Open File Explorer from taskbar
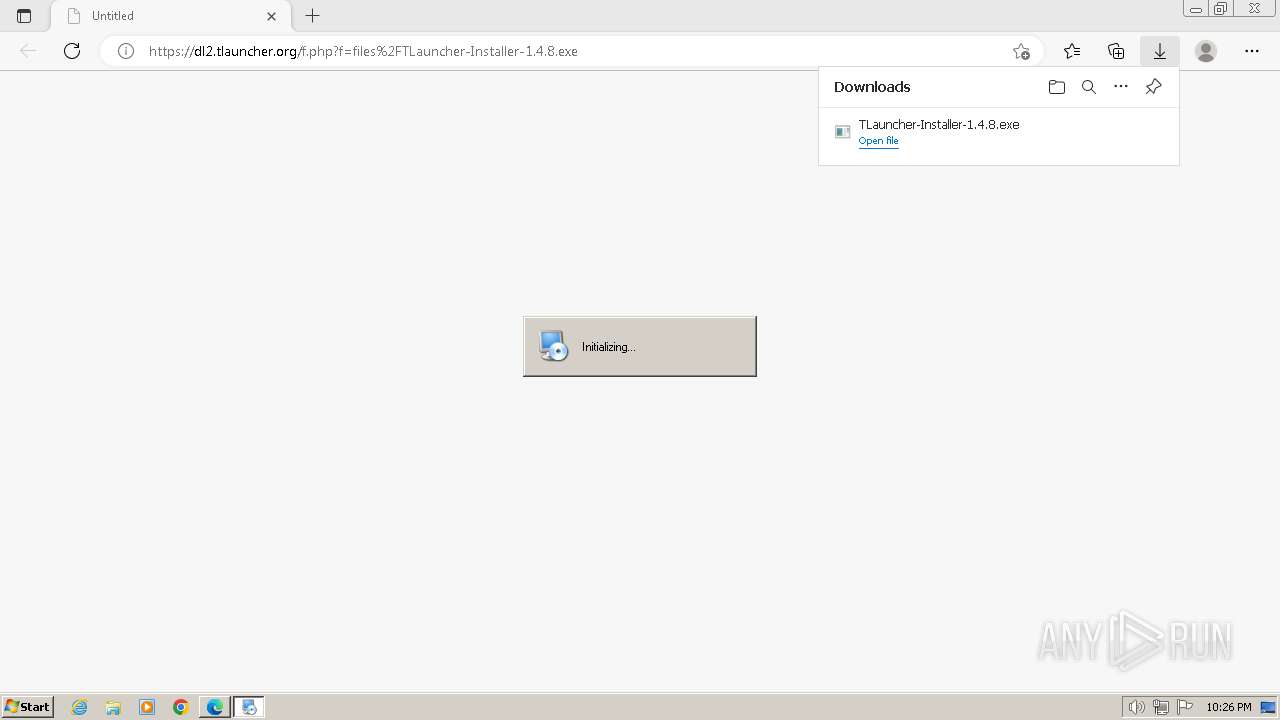This screenshot has height=720, width=1280. pyautogui.click(x=113, y=707)
